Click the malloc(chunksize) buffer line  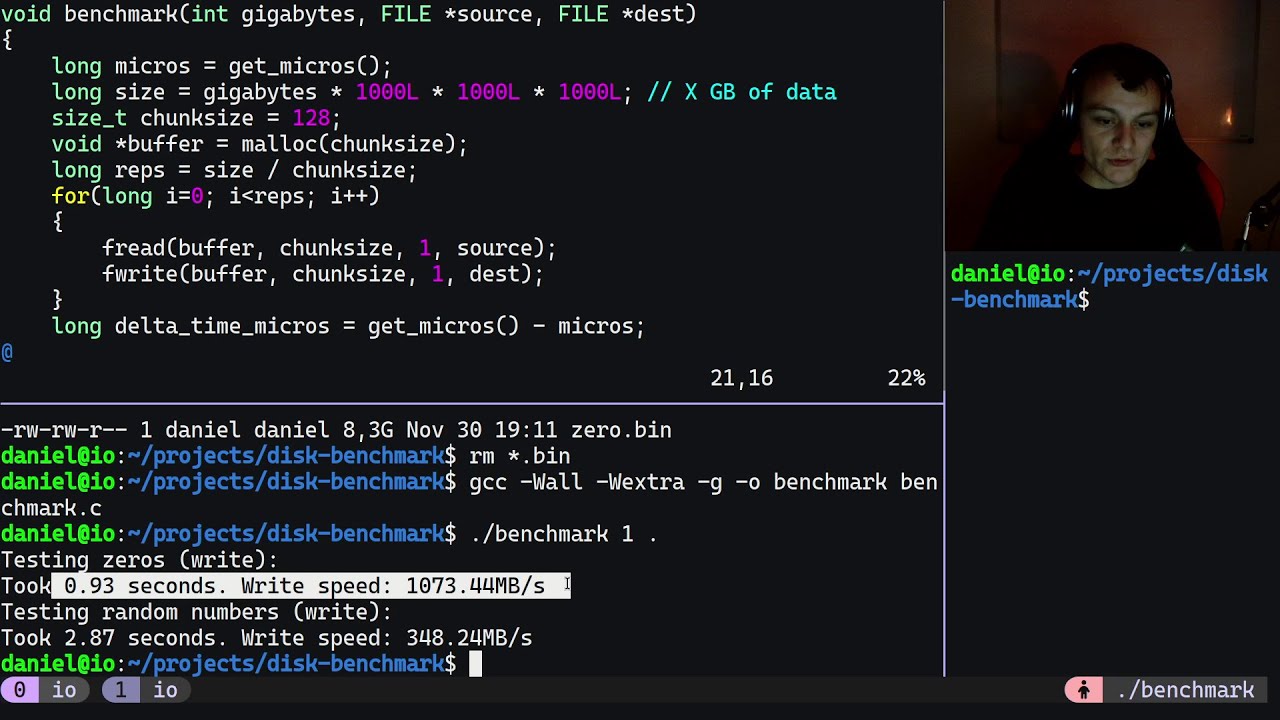coord(260,144)
